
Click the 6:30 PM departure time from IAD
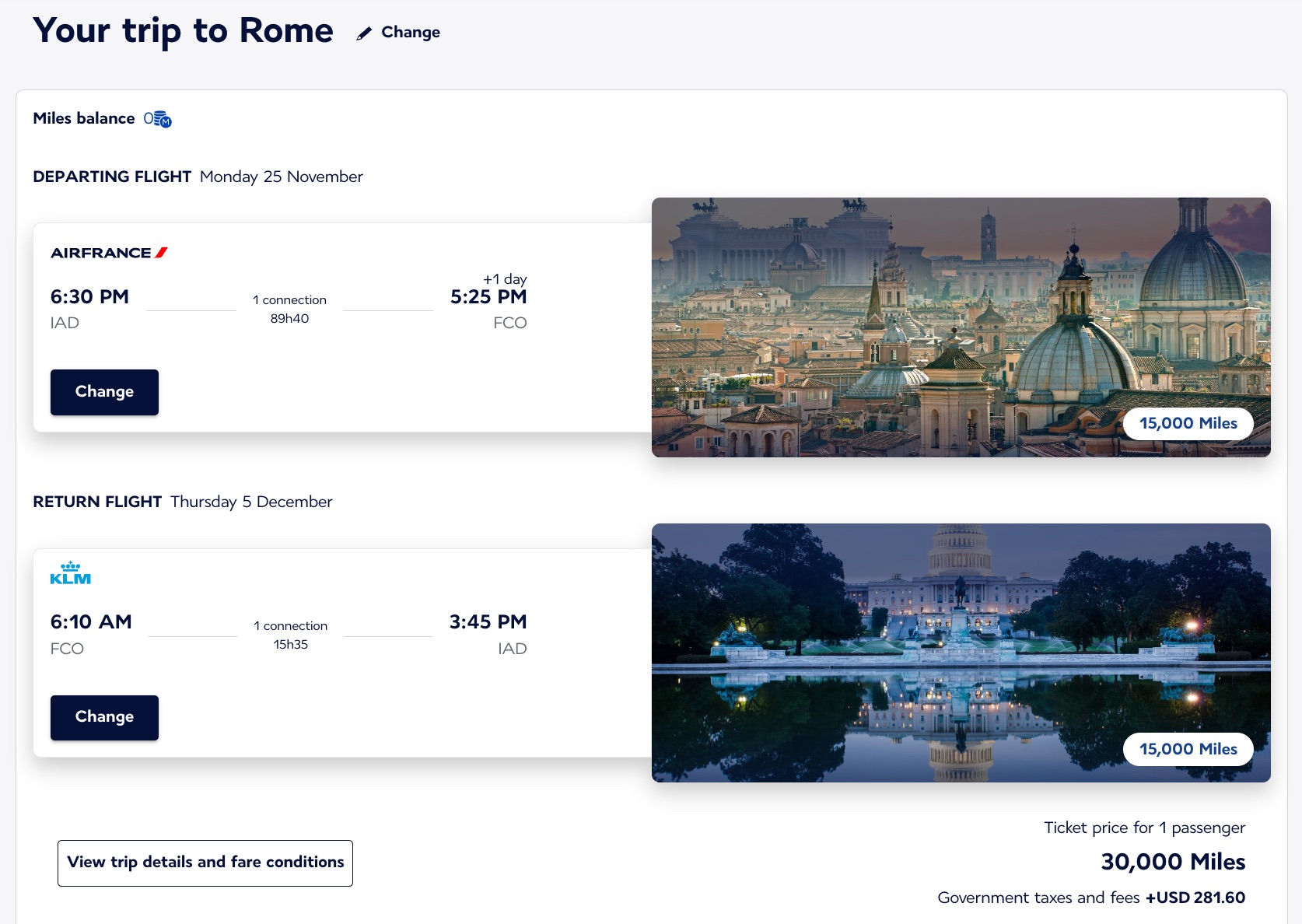(89, 297)
